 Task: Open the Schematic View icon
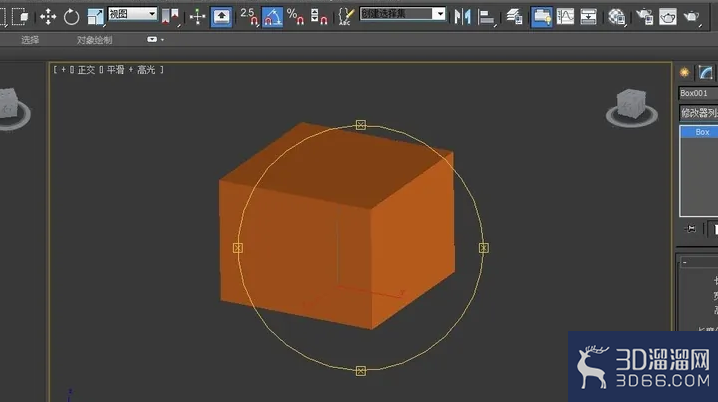[x=588, y=17]
